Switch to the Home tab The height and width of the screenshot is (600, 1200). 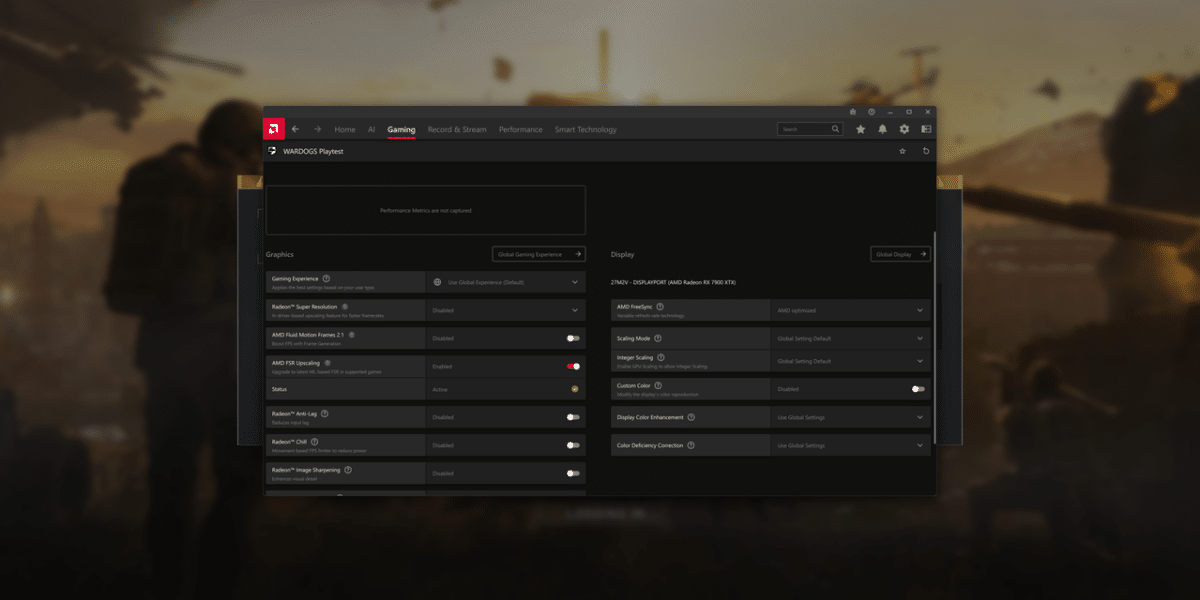pyautogui.click(x=345, y=129)
